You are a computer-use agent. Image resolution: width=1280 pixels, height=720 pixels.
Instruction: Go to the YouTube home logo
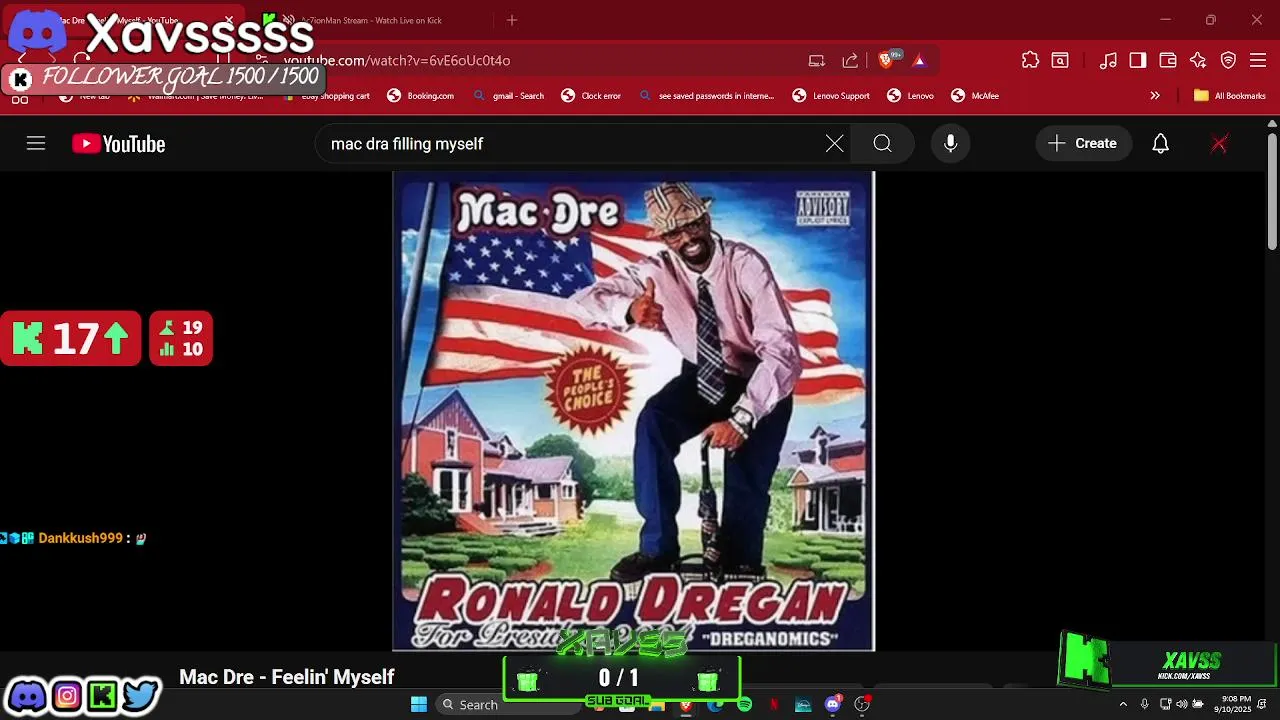[118, 144]
